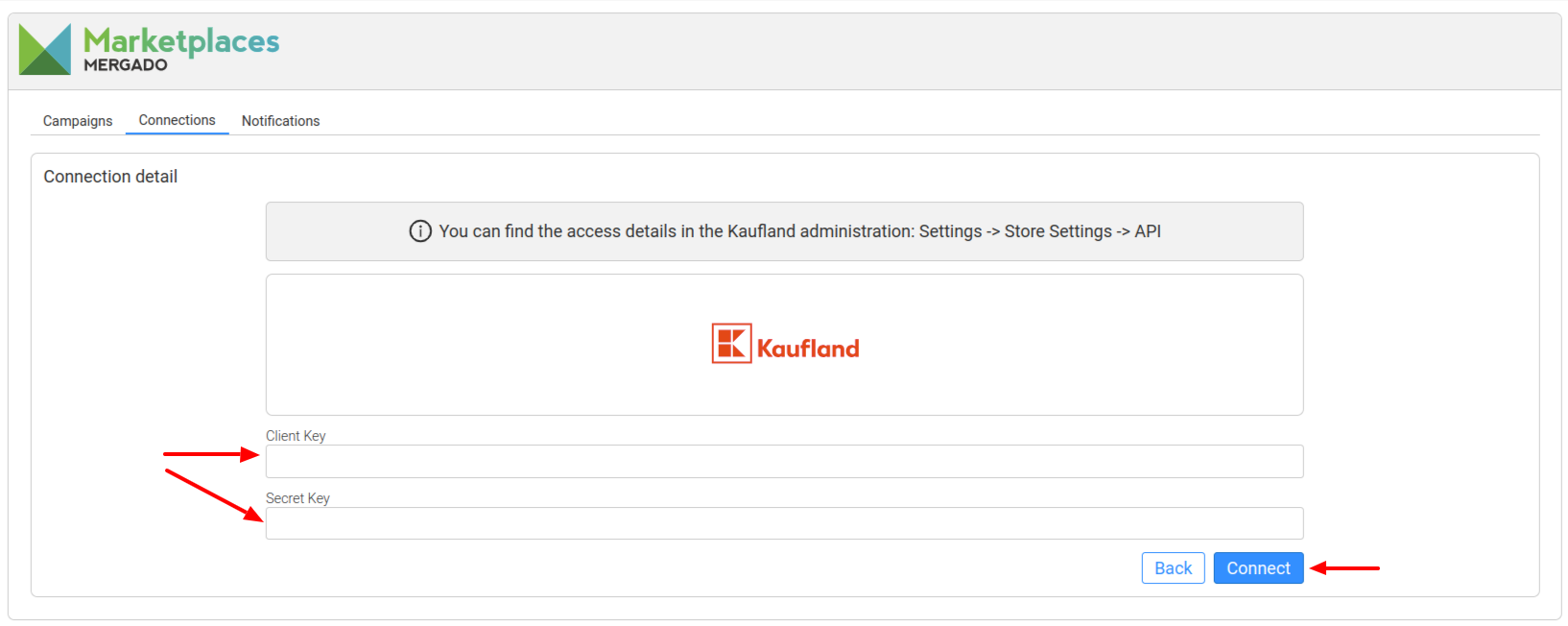Viewport: 1568px width, 626px height.
Task: Click the Kaufland access details message text
Action: 799,231
